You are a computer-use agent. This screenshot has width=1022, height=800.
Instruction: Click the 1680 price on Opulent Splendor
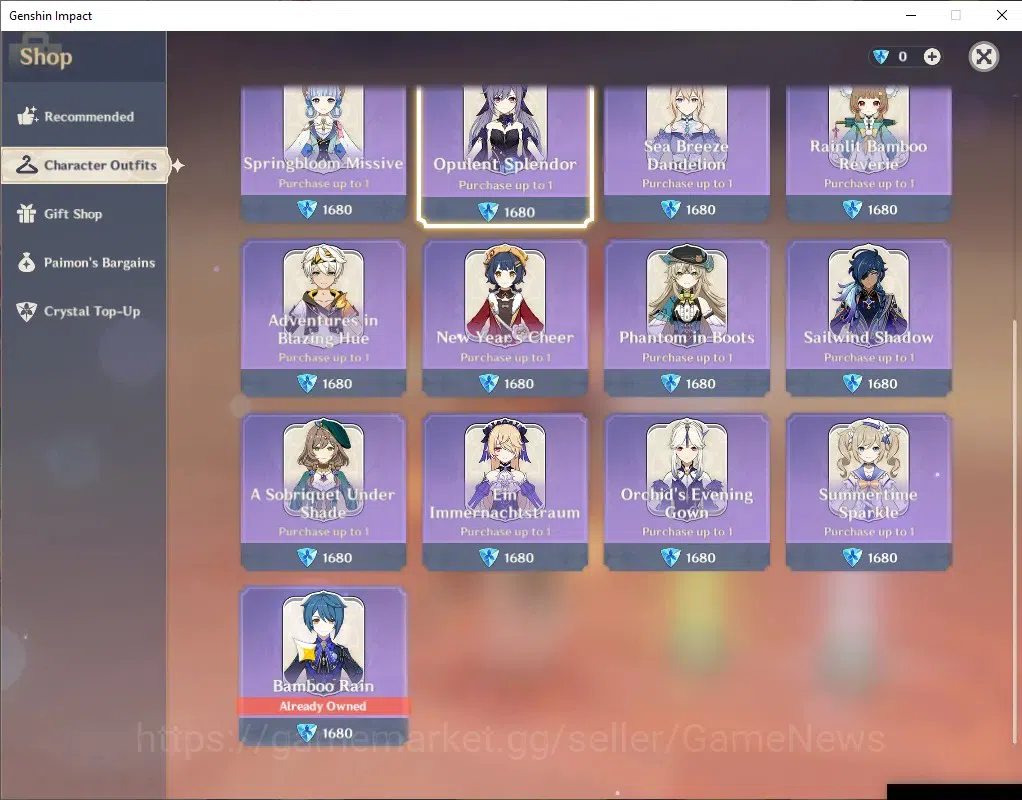coord(519,212)
